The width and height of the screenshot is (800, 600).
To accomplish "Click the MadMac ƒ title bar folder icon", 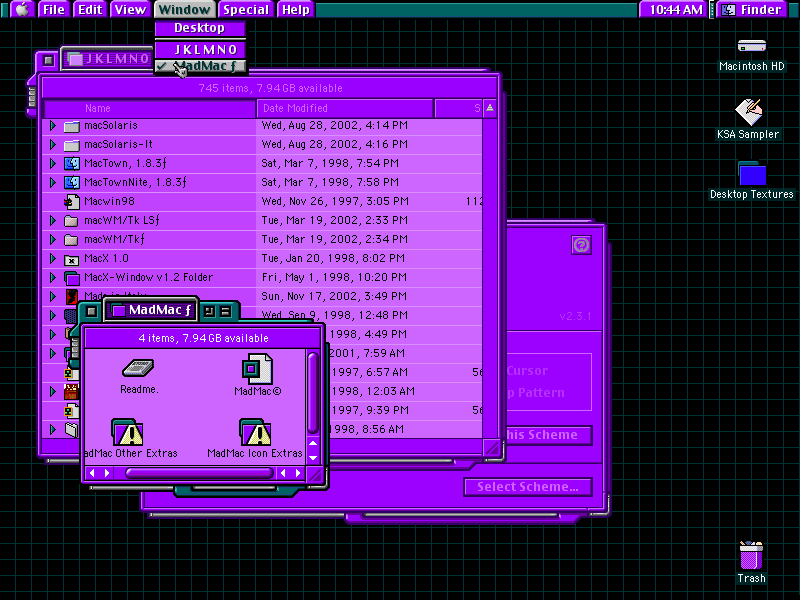I will [119, 310].
